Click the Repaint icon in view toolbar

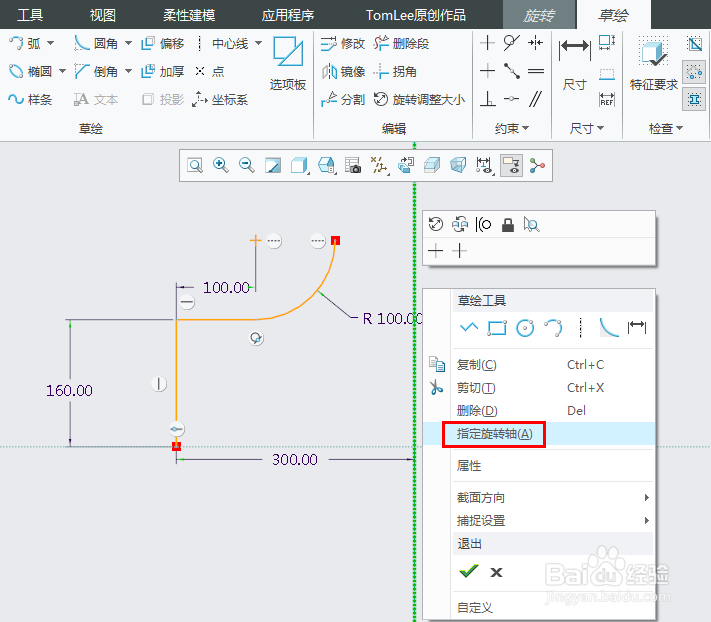coord(273,165)
